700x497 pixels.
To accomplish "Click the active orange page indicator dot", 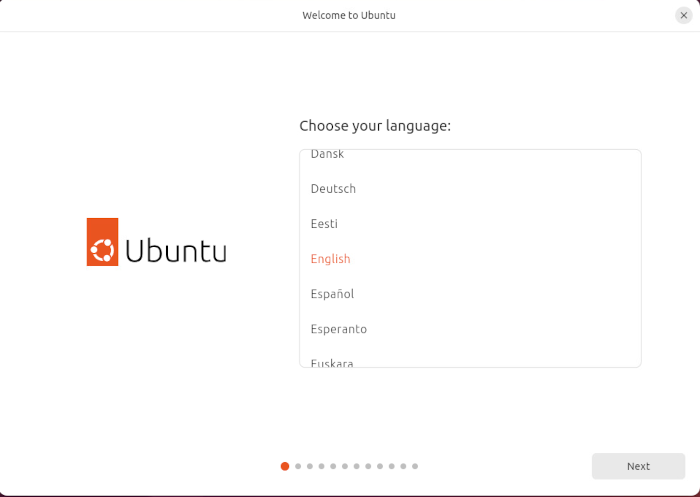I will click(x=285, y=466).
